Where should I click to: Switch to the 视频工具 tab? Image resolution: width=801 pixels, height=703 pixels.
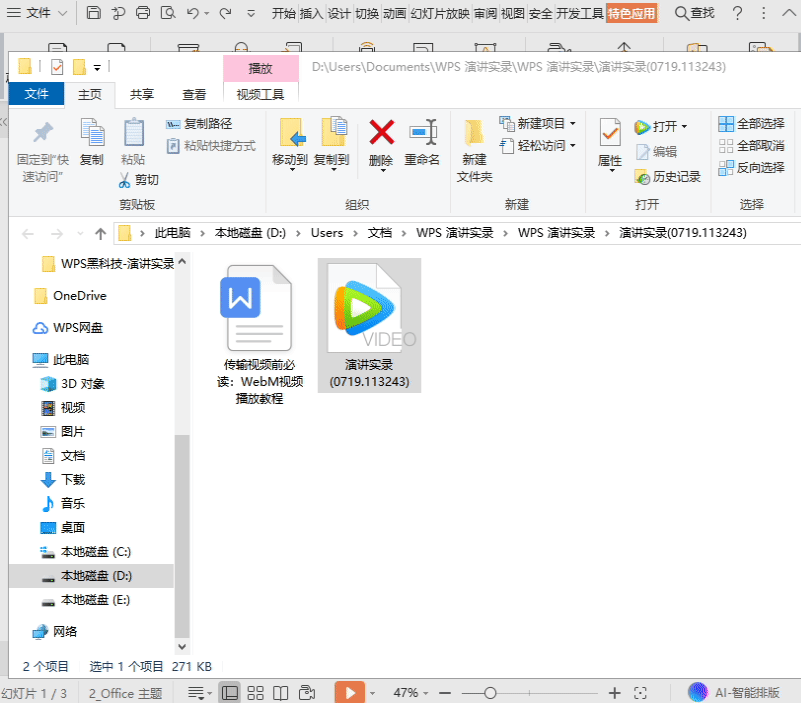(x=261, y=95)
